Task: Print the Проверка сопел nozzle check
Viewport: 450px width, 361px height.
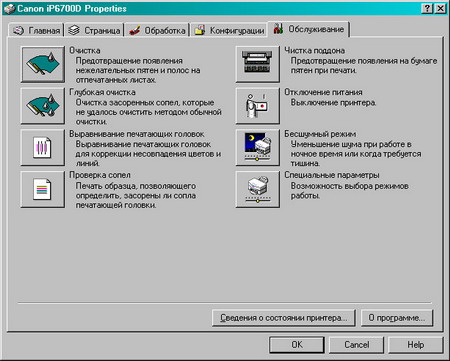Action: tap(43, 189)
